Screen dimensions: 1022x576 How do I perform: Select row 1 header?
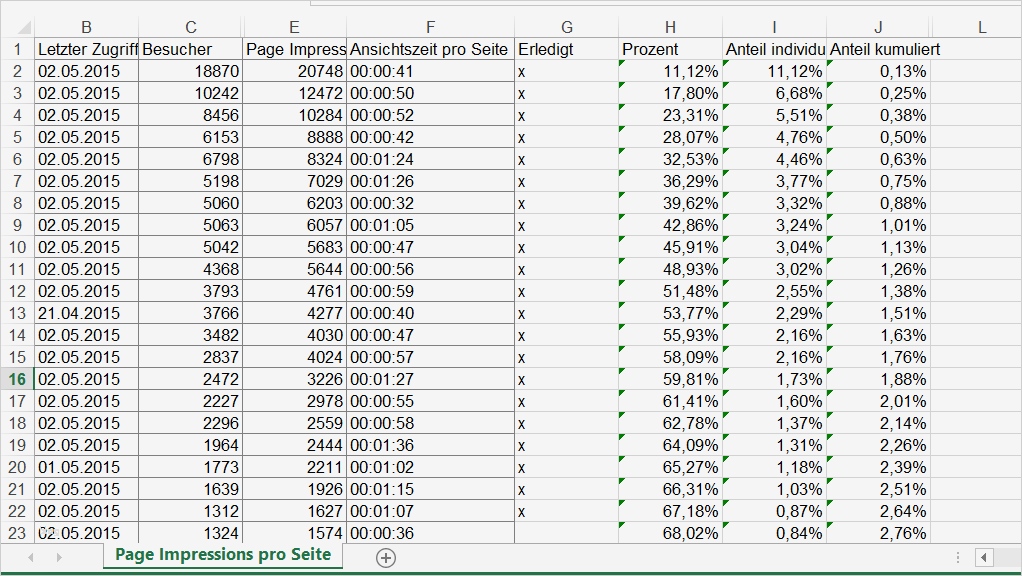click(18, 50)
